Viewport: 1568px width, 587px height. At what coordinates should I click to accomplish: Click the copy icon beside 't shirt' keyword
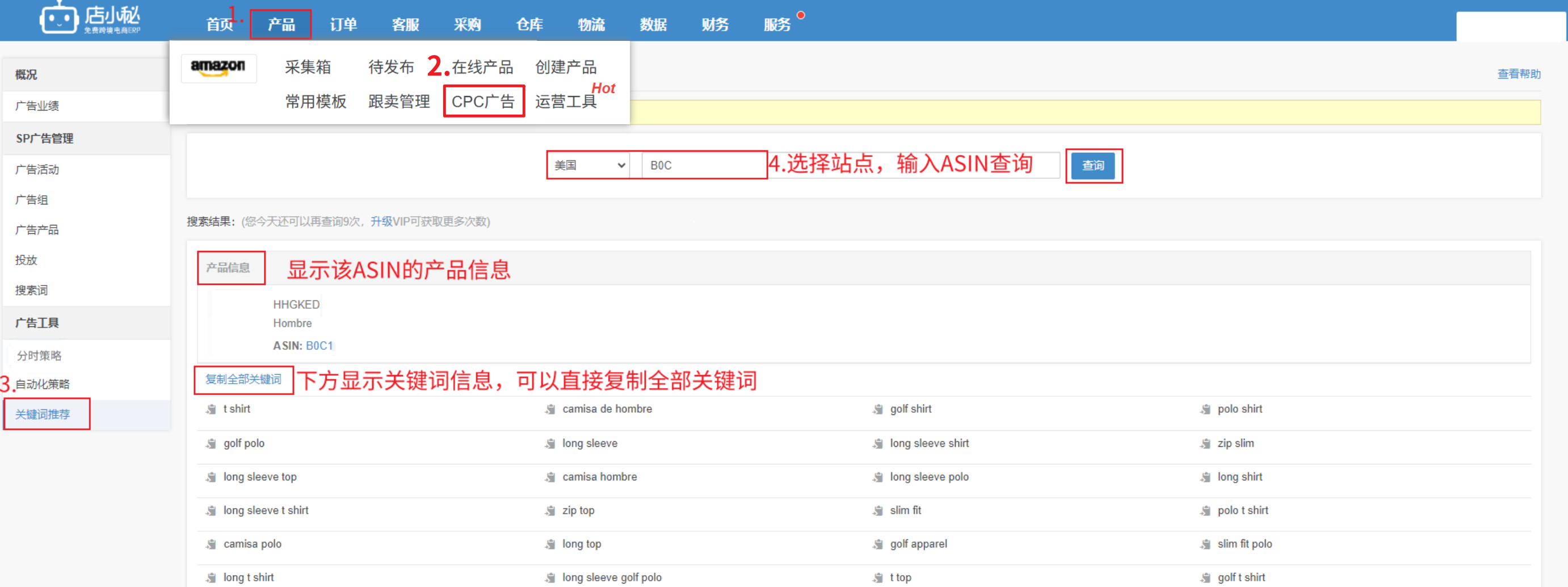(x=211, y=409)
